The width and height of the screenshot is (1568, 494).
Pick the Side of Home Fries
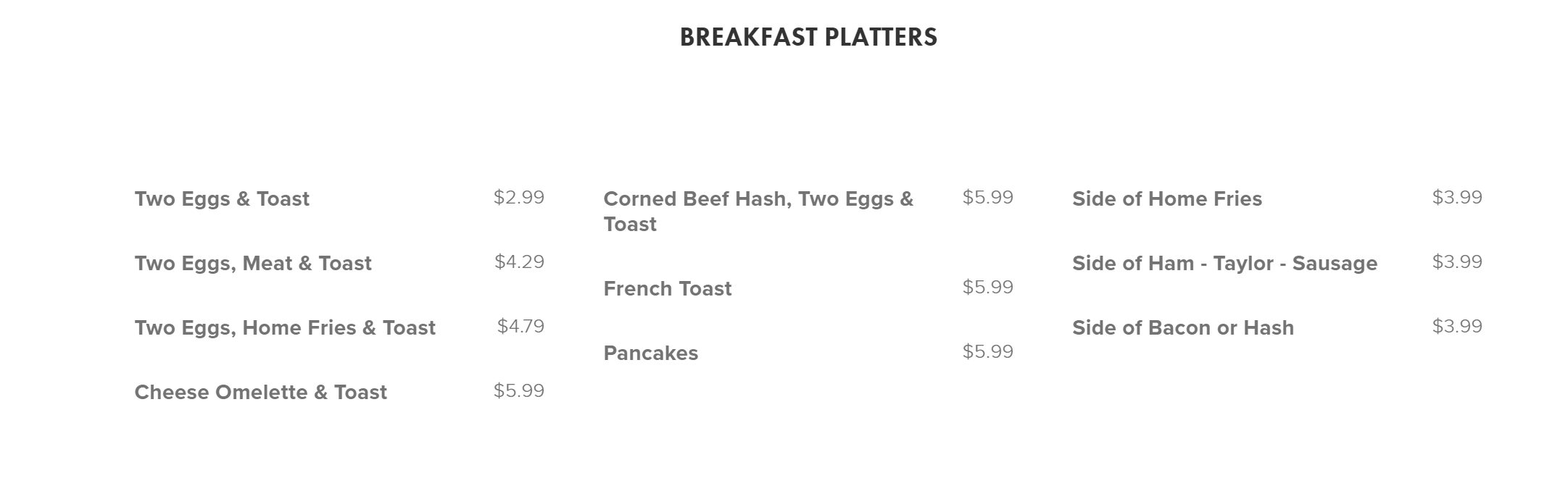pos(1167,199)
